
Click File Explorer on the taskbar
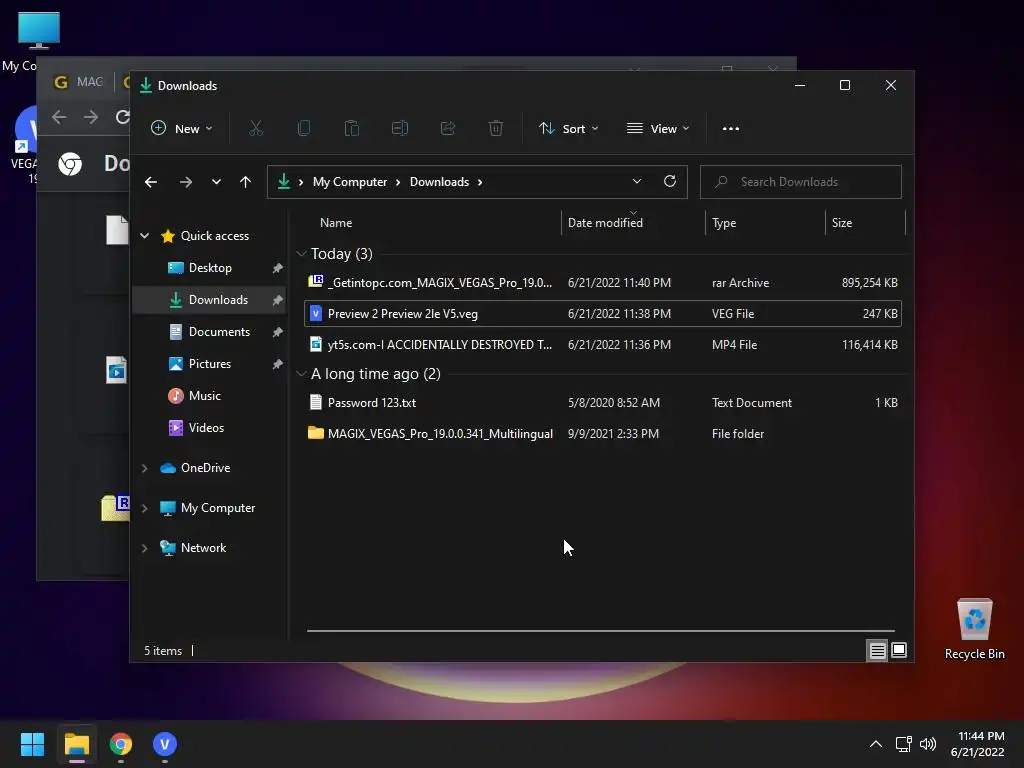coord(76,744)
